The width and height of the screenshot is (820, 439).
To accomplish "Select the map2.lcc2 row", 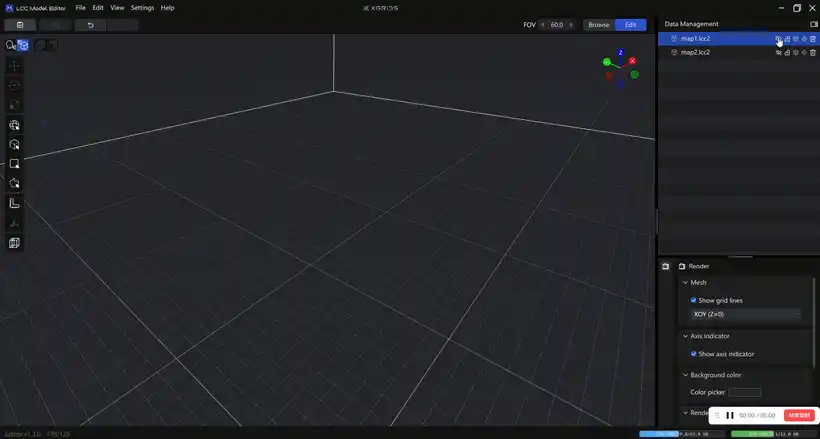I will pos(738,52).
